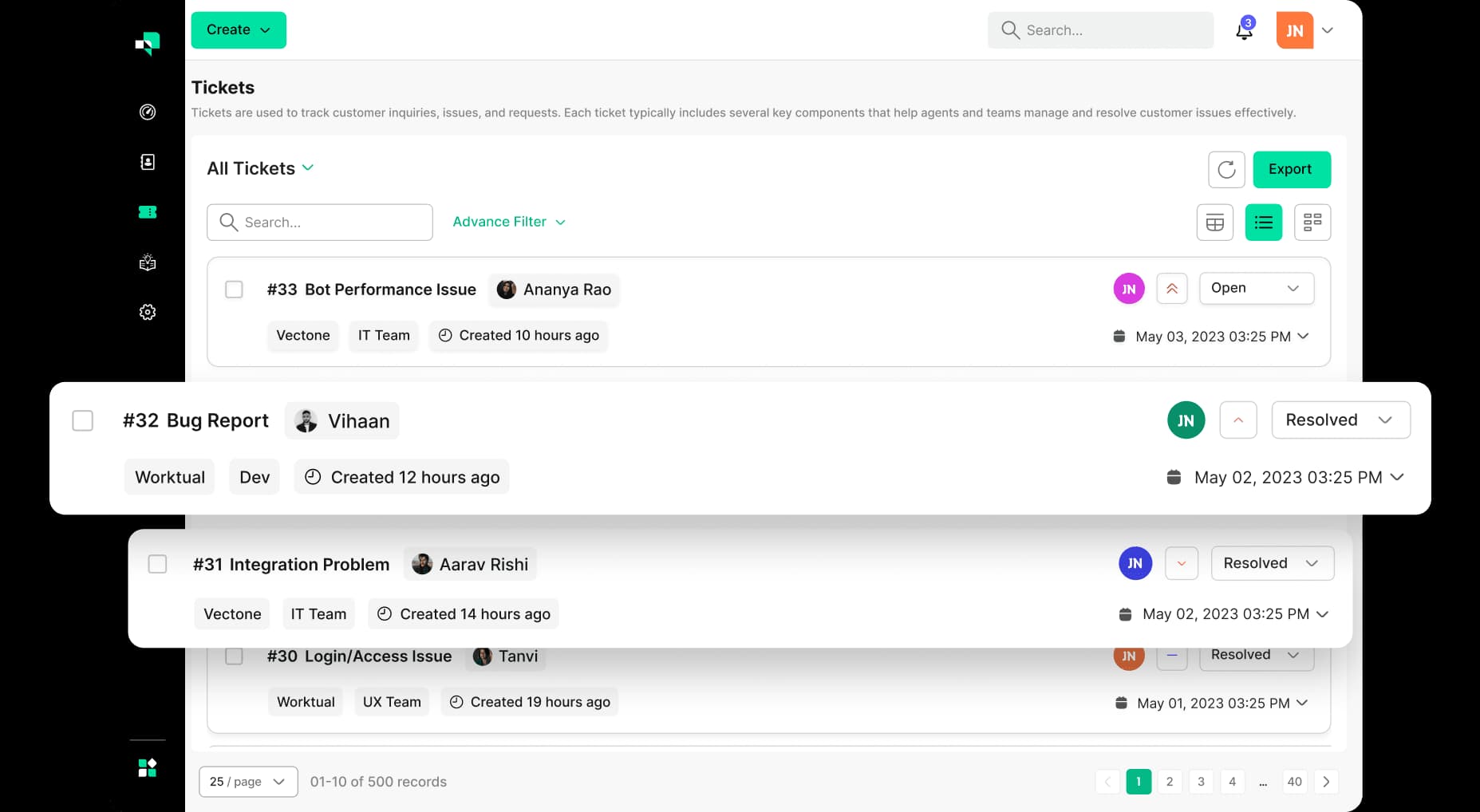Tick the #32 Bug Report checkbox

pyautogui.click(x=83, y=420)
